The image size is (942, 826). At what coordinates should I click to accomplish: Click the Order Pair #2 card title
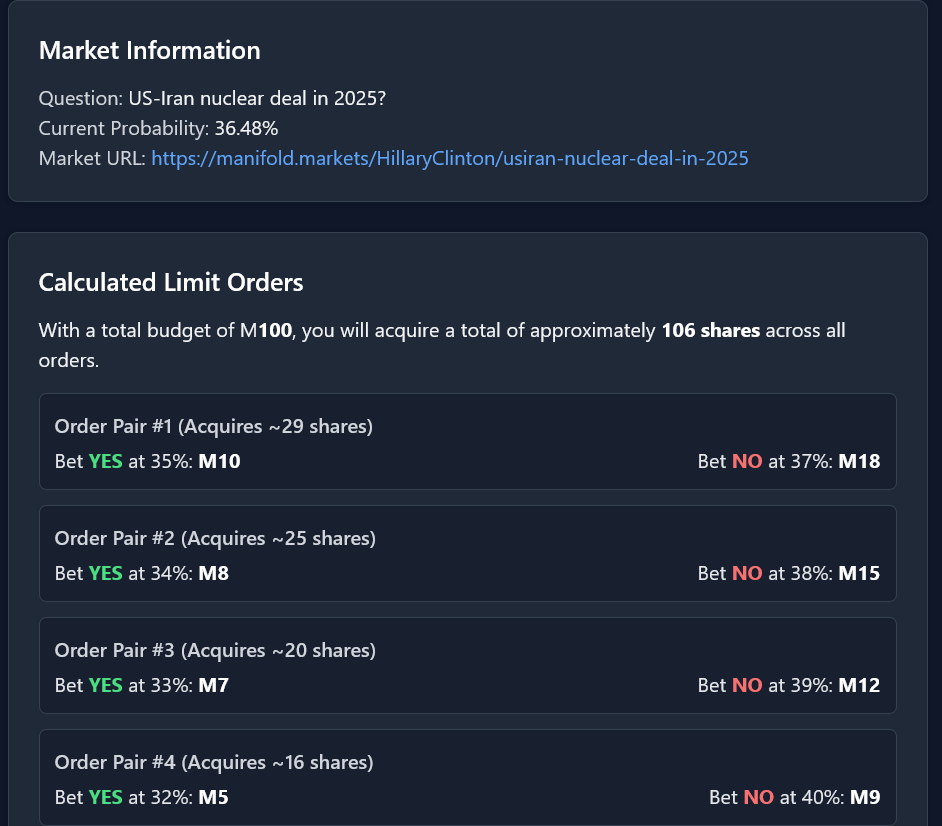pos(215,538)
